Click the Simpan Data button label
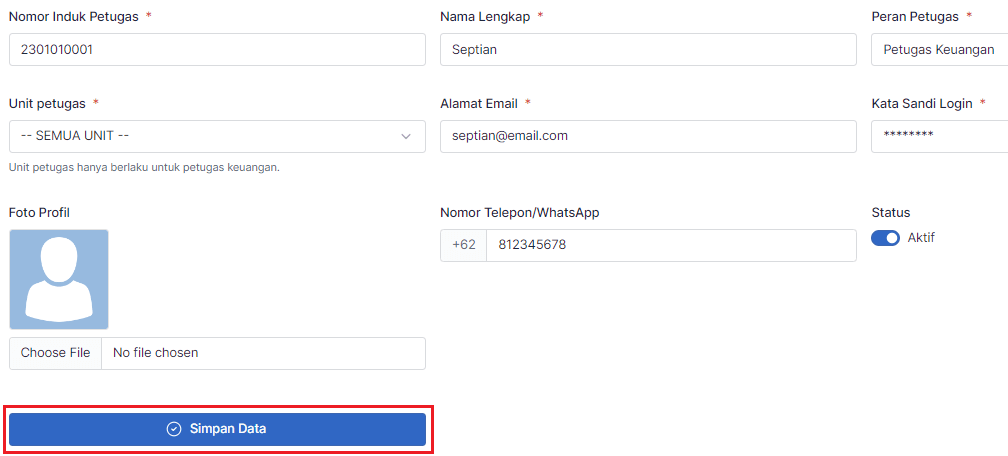 coord(228,429)
